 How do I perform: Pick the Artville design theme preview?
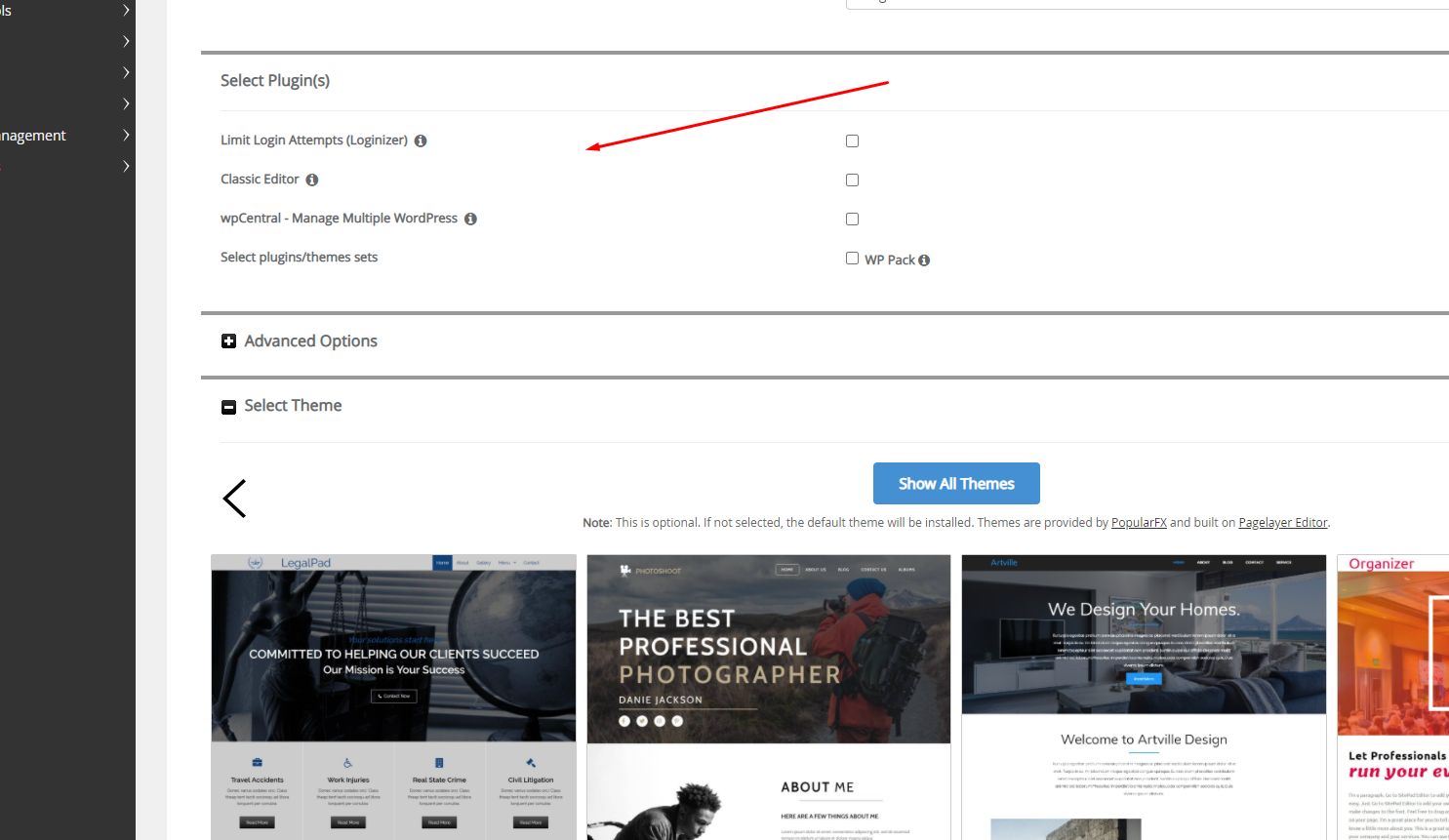pyautogui.click(x=1144, y=697)
